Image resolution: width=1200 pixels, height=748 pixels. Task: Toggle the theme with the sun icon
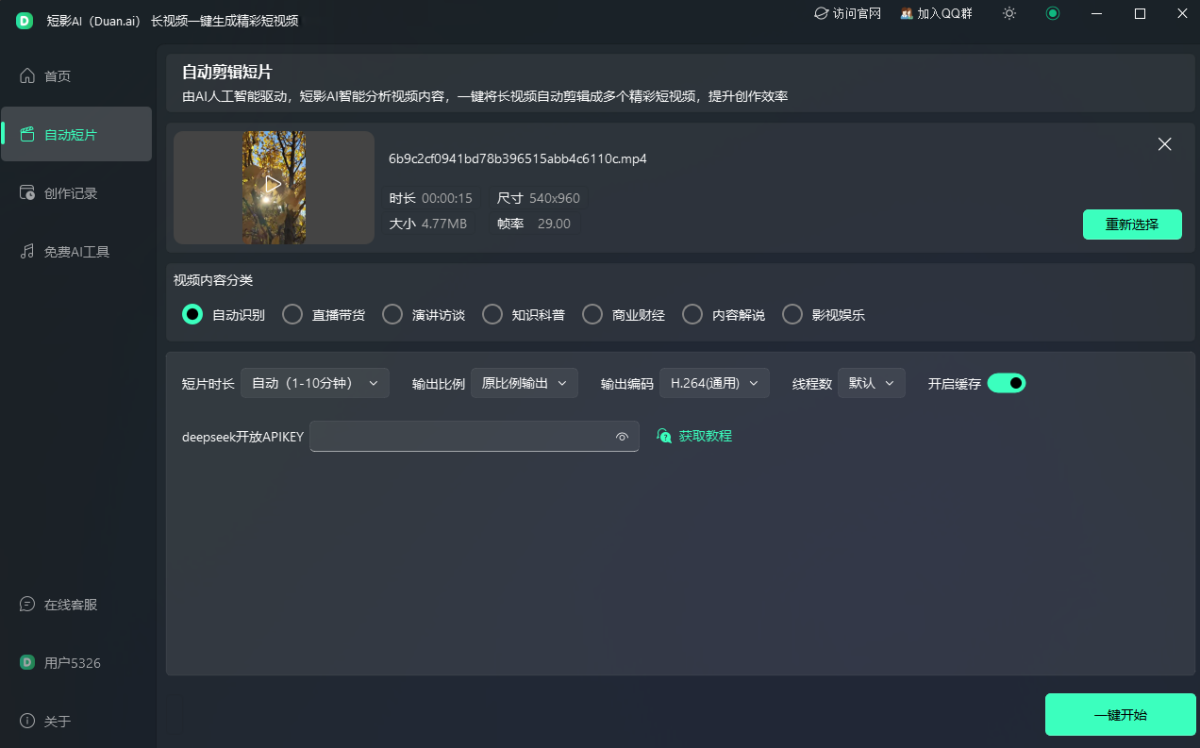pos(1008,14)
